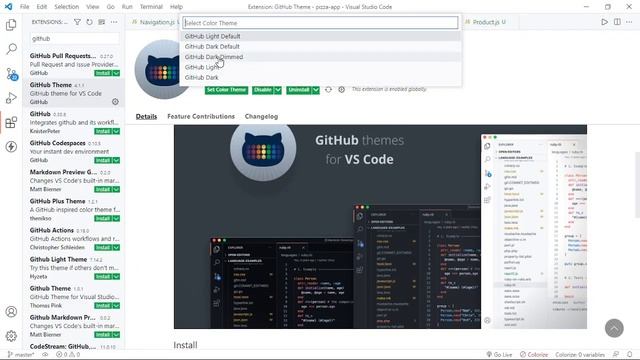
Task: Expand Install dropdown for Github Light Theme
Action: (x=116, y=277)
